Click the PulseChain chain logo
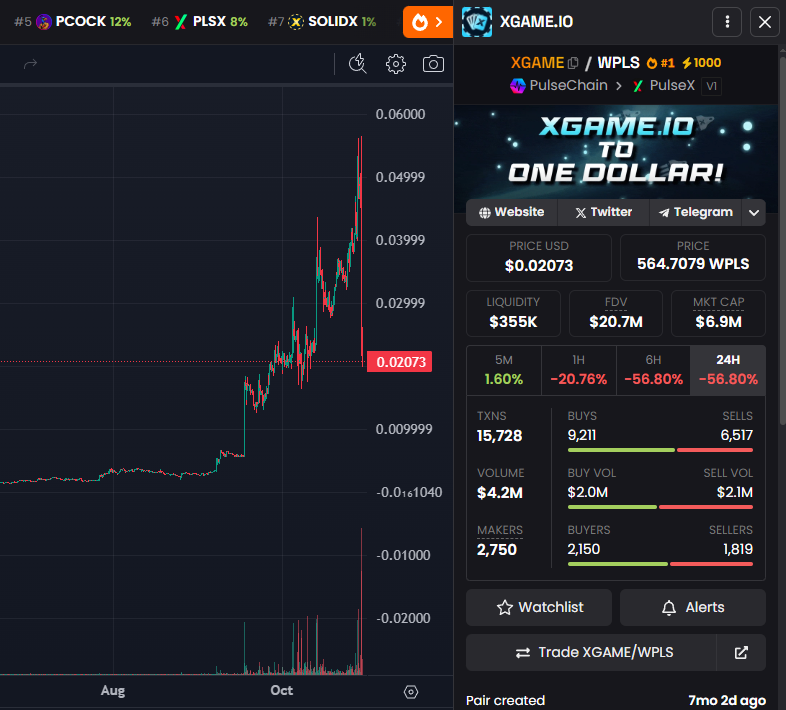 (x=518, y=86)
